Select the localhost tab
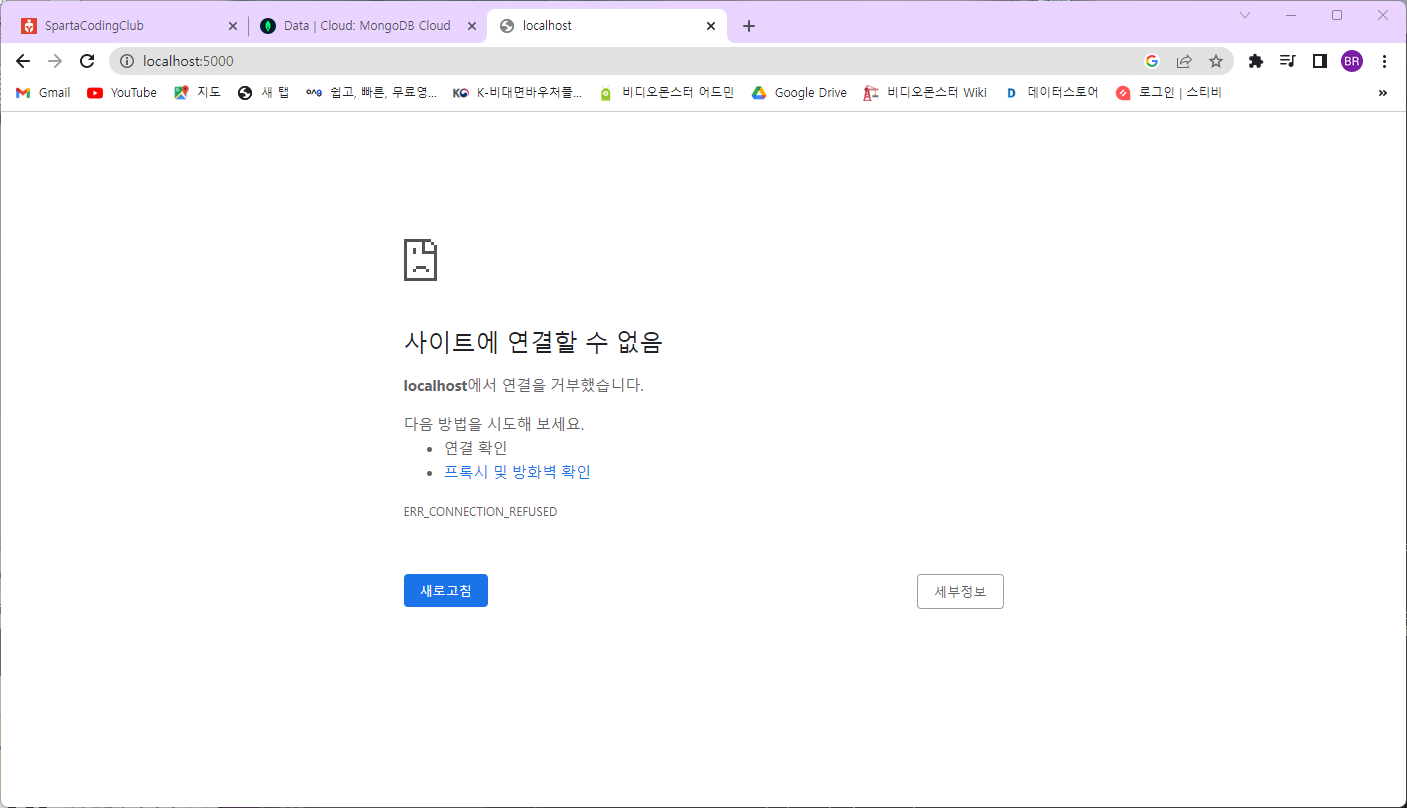The width and height of the screenshot is (1407, 808). (x=607, y=26)
